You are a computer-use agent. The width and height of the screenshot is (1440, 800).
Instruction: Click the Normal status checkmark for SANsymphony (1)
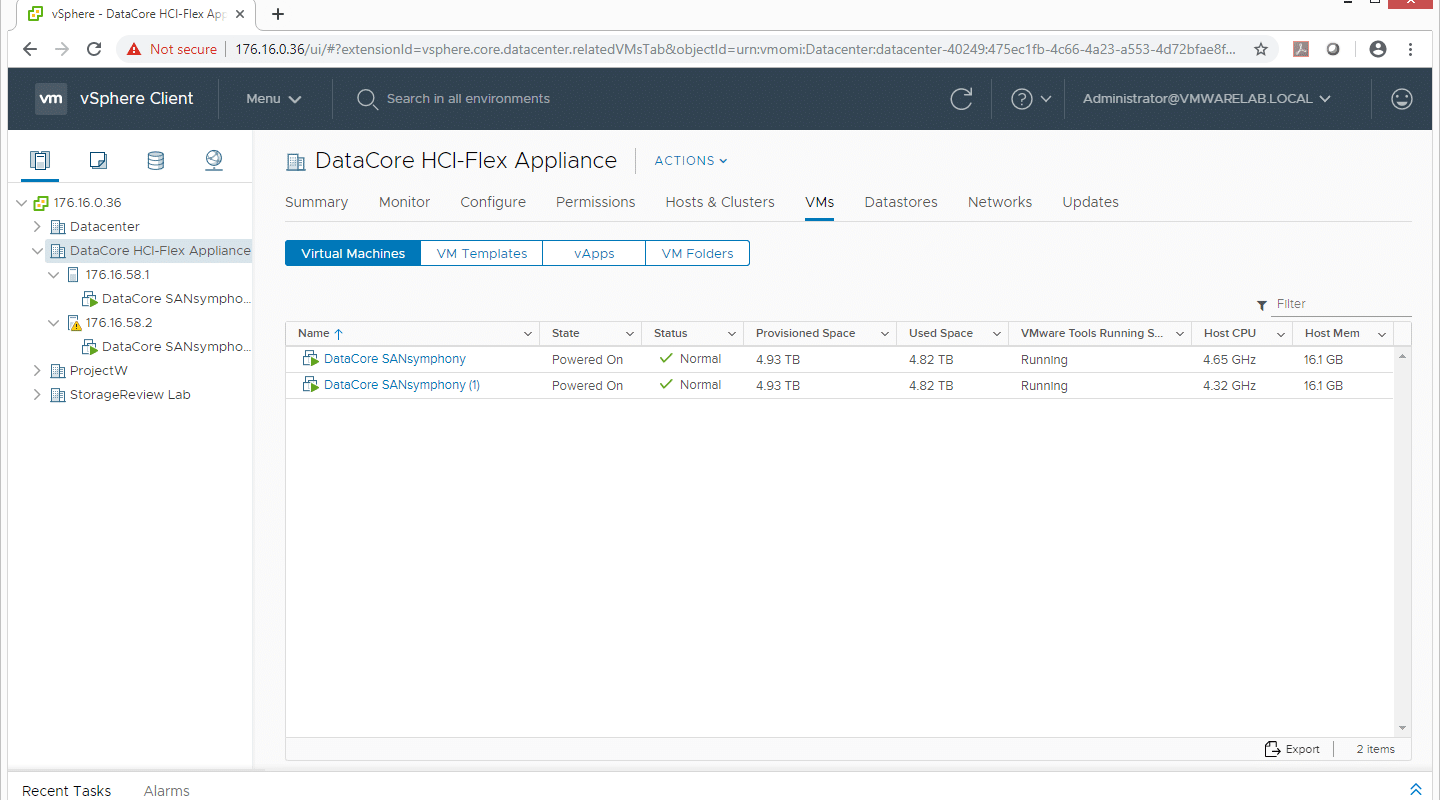tap(666, 385)
